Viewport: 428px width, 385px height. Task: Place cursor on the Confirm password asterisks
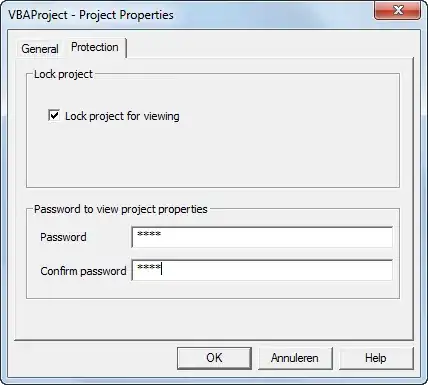click(x=149, y=267)
